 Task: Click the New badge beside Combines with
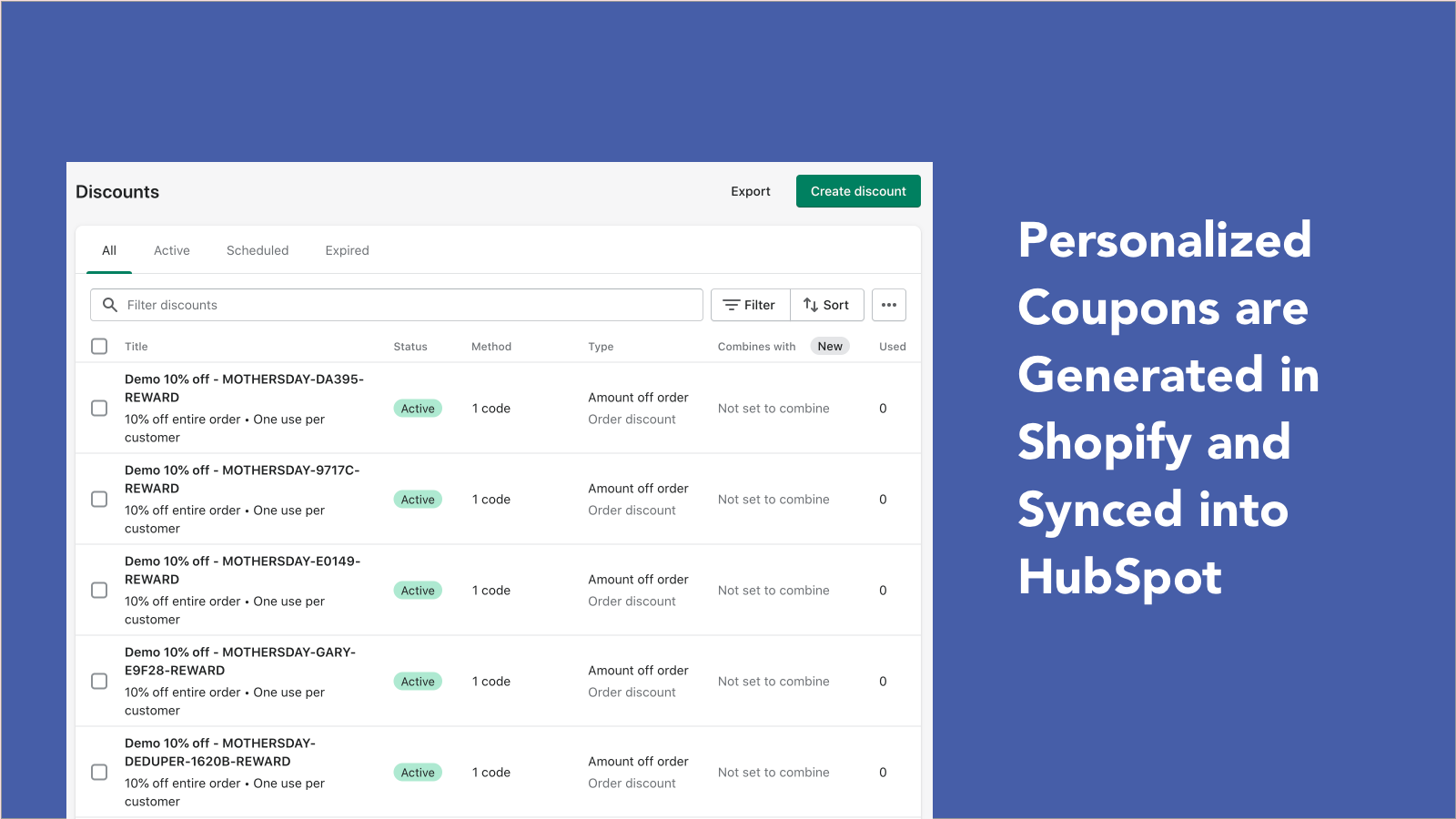tap(829, 346)
